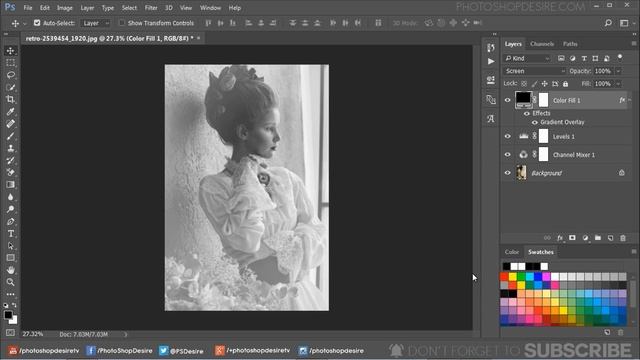
Task: Select the Clone Stamp tool
Action: pyautogui.click(x=11, y=148)
